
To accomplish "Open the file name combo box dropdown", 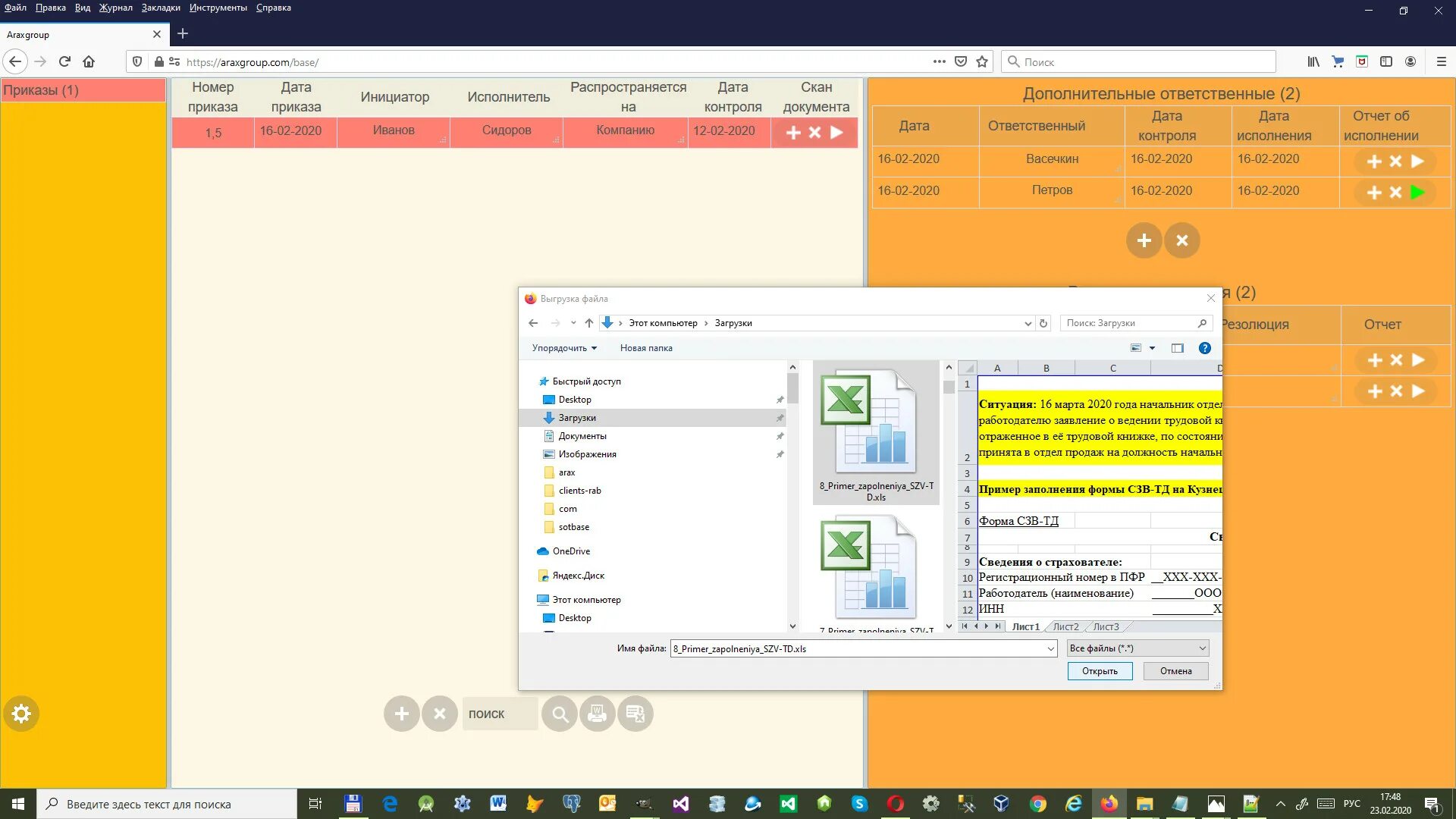I will (1050, 649).
